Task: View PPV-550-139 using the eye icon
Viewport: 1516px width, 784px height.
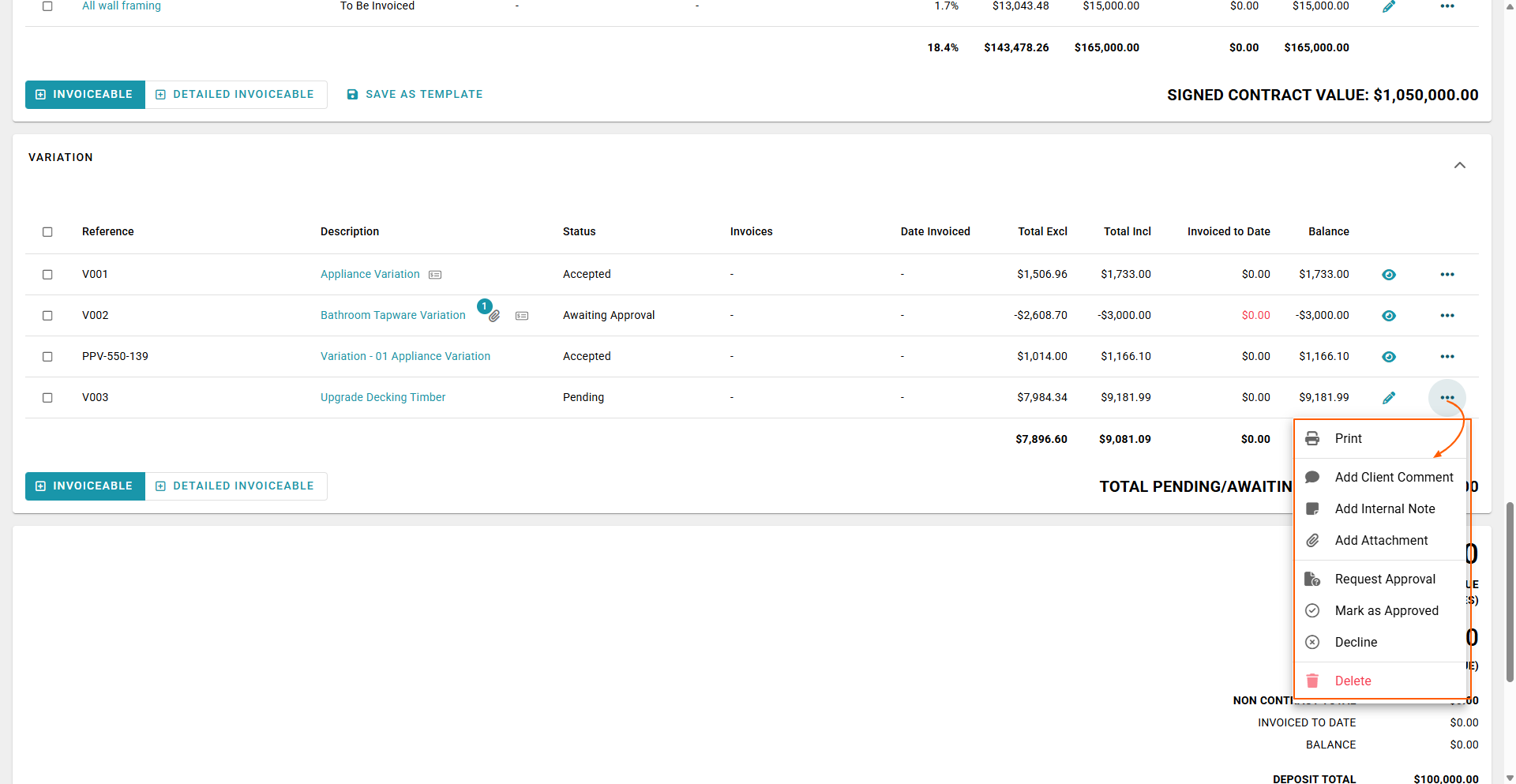Action: [x=1389, y=357]
